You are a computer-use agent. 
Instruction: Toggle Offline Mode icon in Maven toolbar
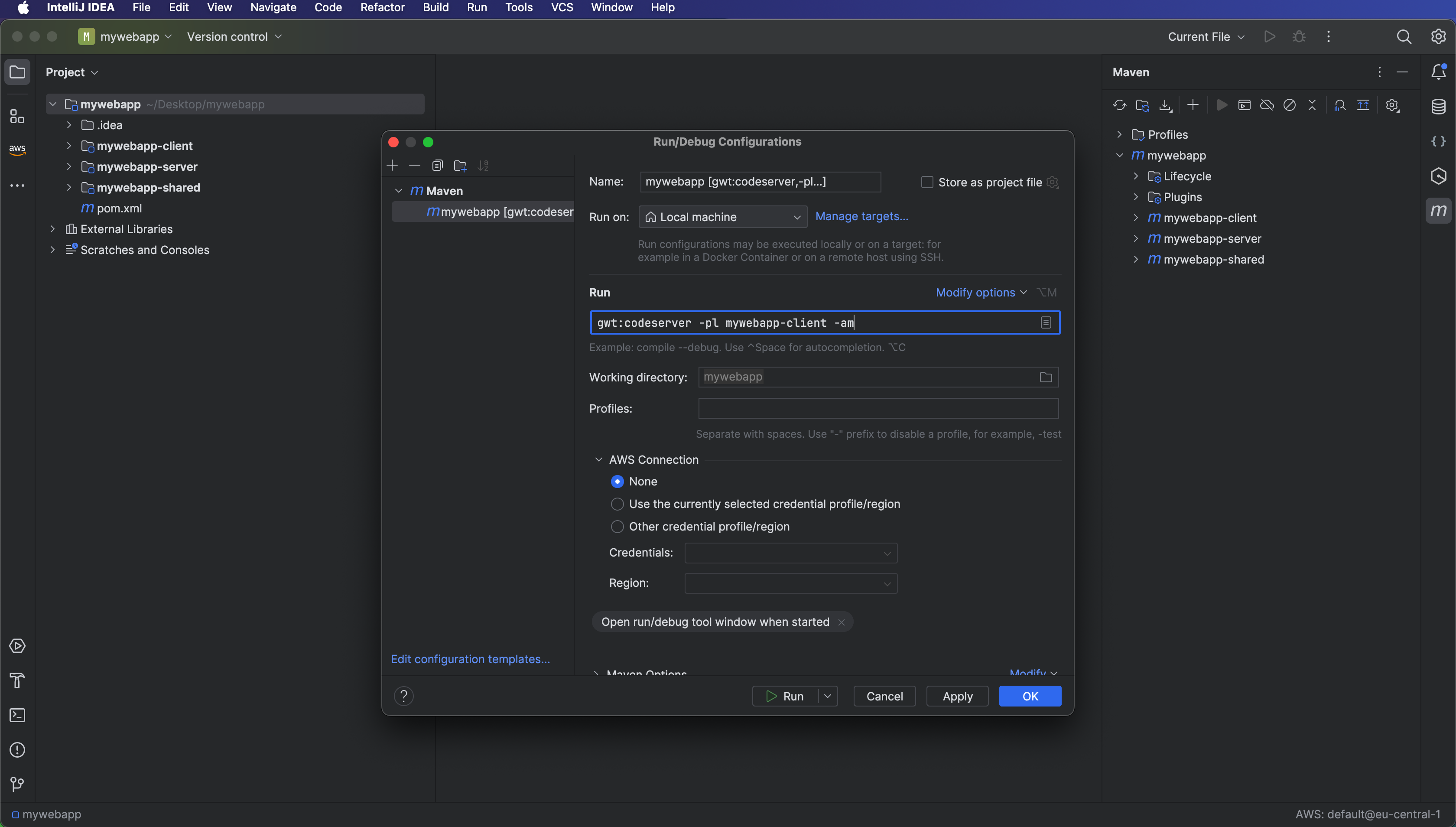1266,105
